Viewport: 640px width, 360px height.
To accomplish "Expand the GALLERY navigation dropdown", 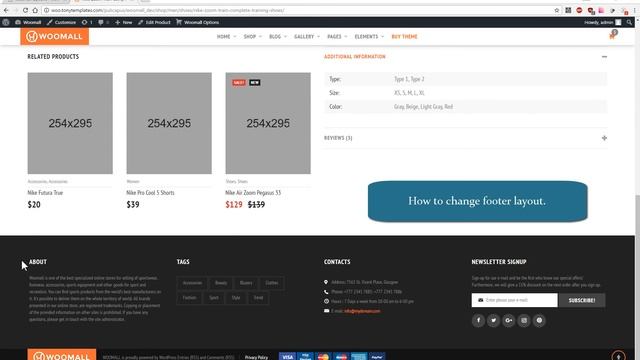I will (307, 37).
